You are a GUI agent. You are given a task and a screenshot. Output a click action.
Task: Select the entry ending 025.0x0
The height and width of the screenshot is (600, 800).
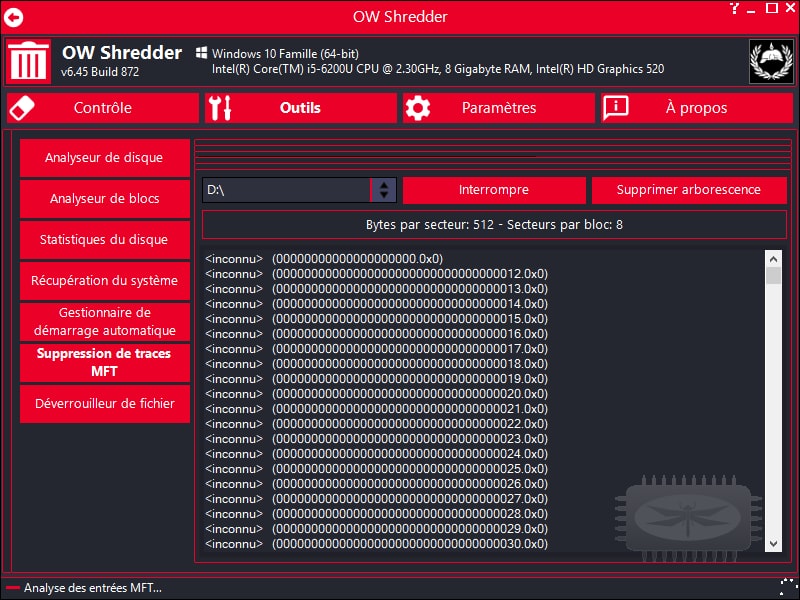point(377,469)
